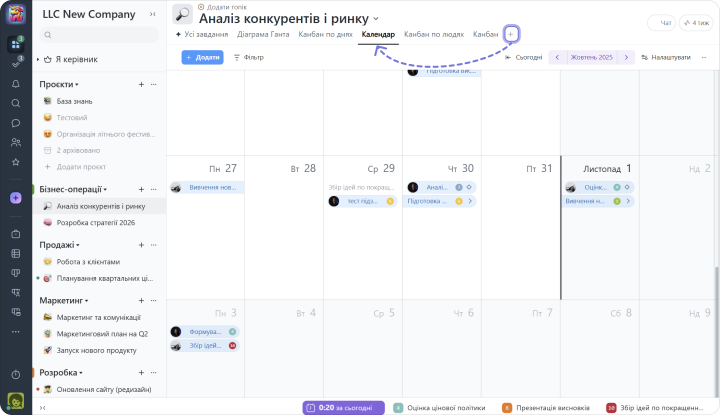Click the plus icon to add a view tab
This screenshot has width=720, height=415.
click(x=511, y=34)
